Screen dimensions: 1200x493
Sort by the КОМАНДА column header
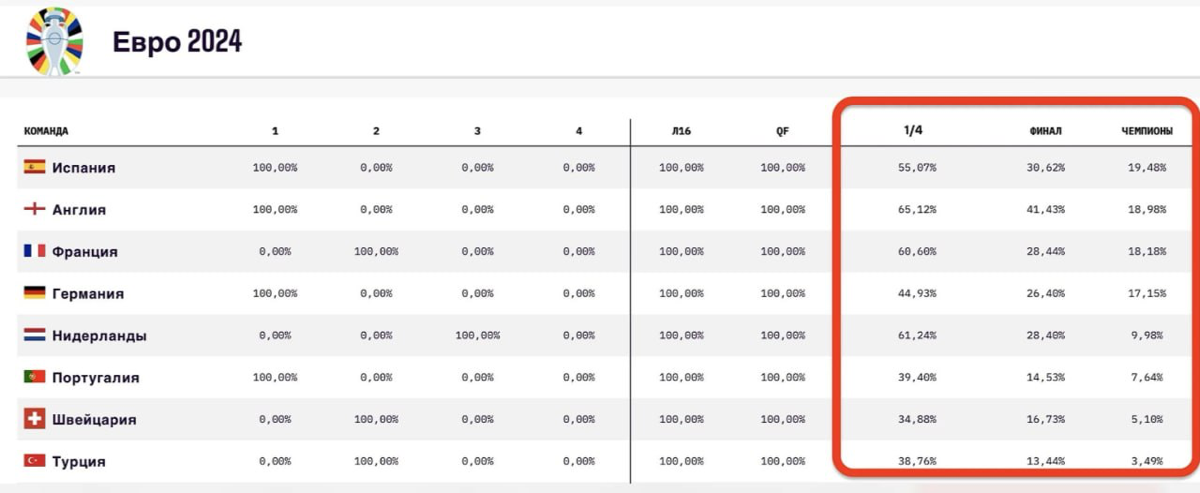46,131
